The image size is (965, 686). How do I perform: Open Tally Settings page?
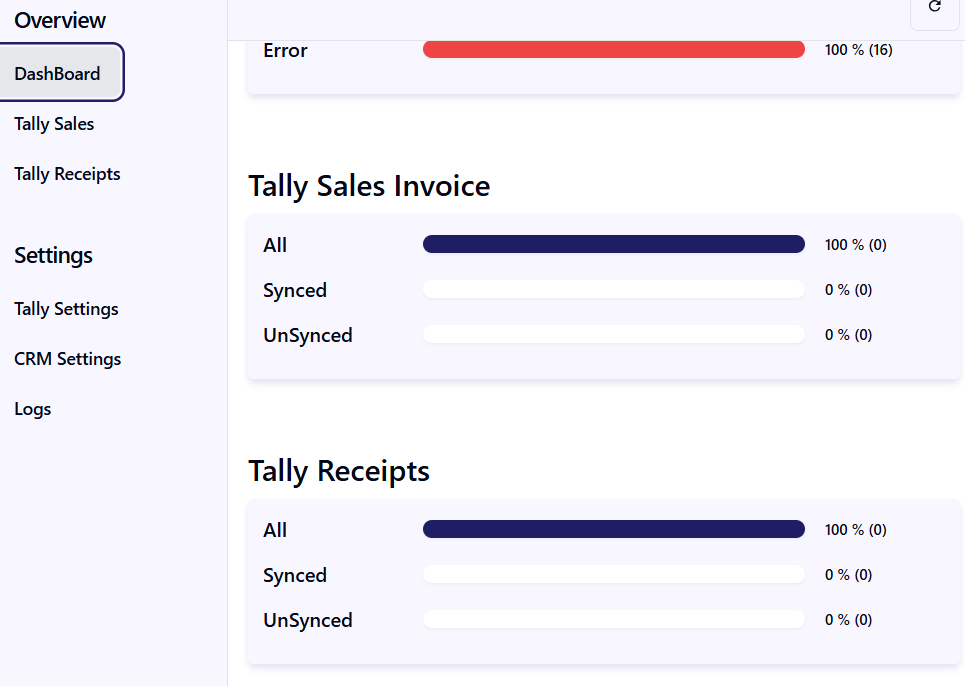[x=66, y=309]
